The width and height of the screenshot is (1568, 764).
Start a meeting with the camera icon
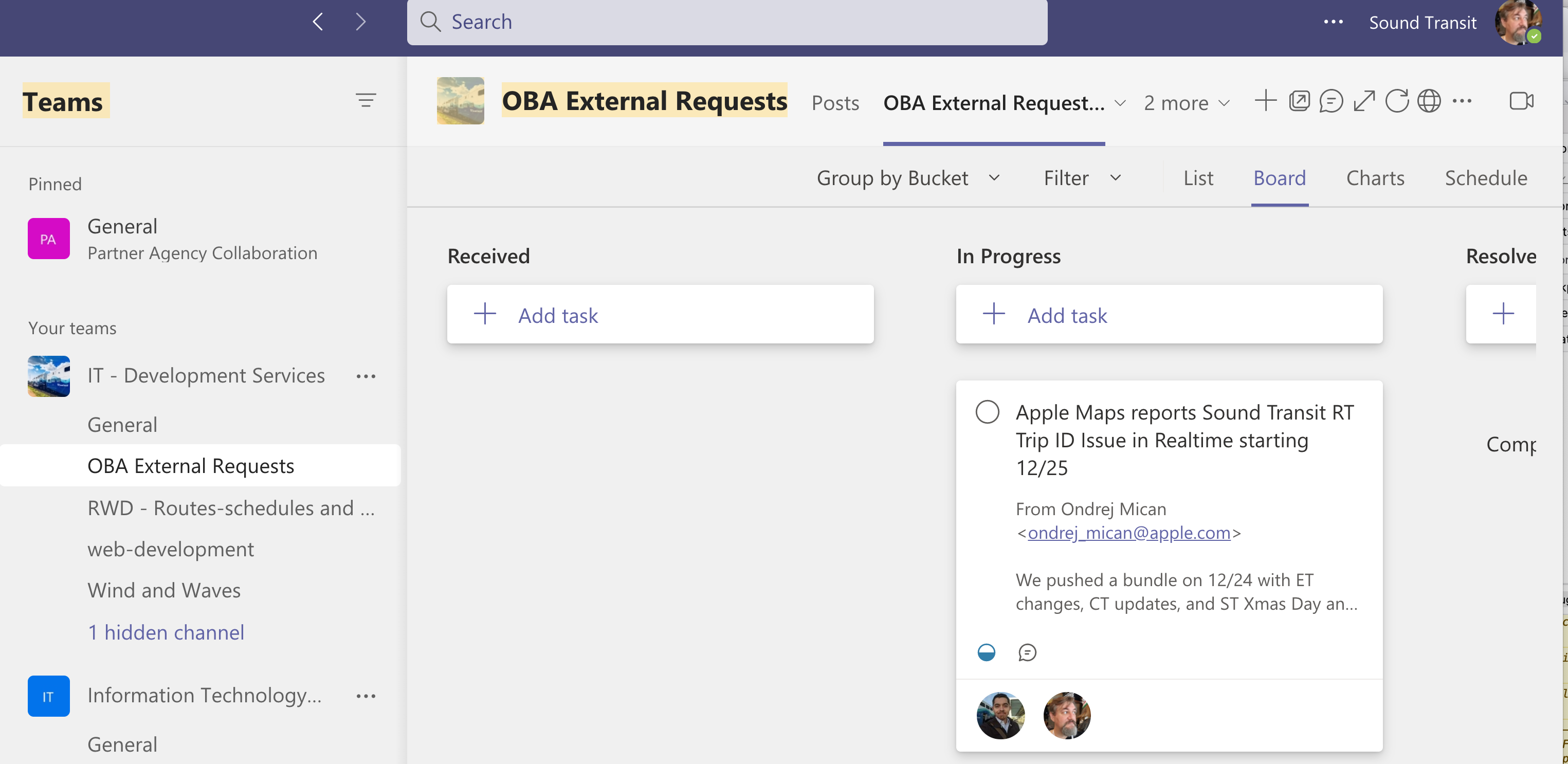pos(1521,101)
